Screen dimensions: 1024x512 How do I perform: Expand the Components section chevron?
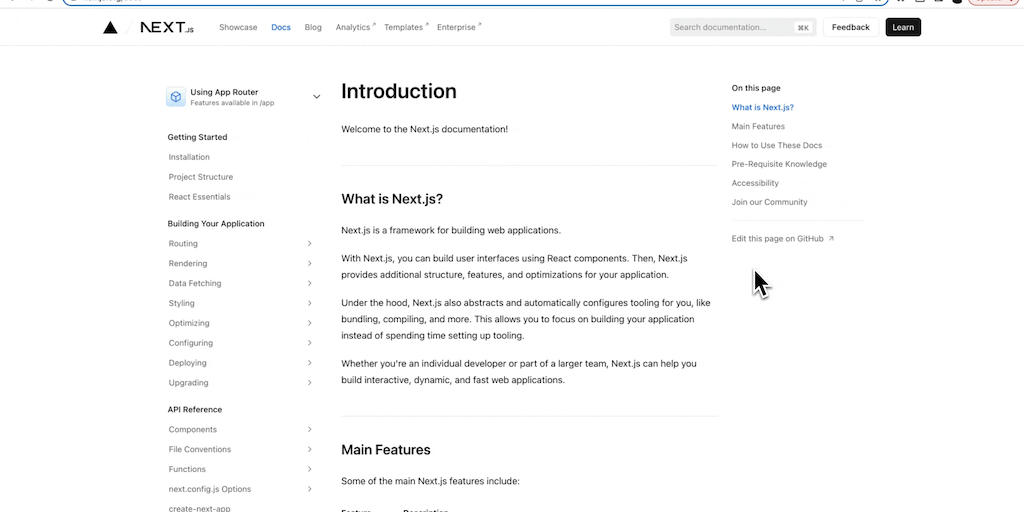coord(309,430)
